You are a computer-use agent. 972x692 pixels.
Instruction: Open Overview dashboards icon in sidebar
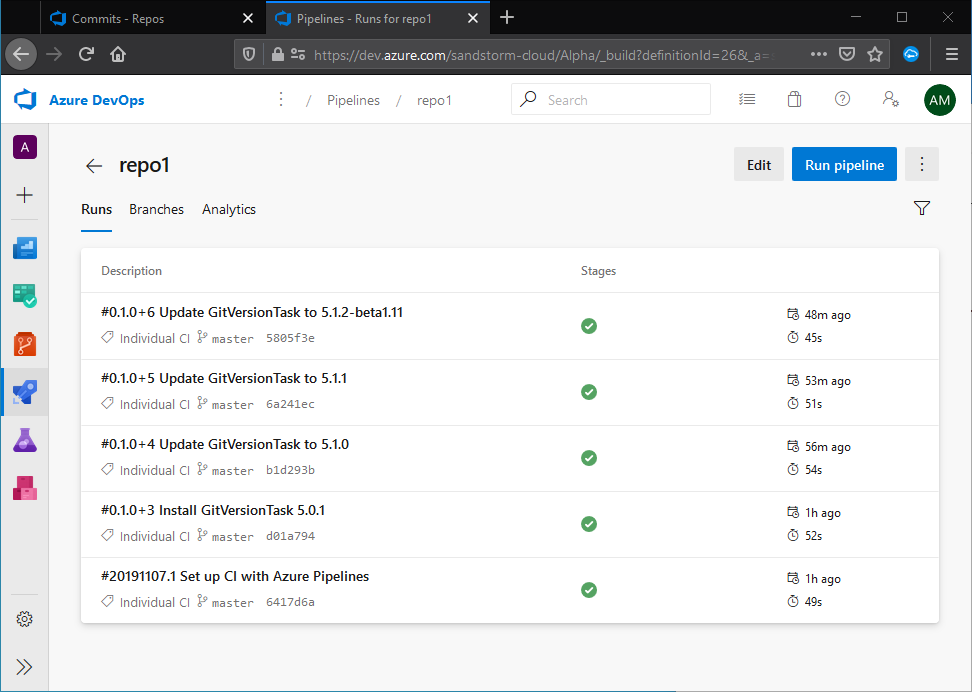25,248
